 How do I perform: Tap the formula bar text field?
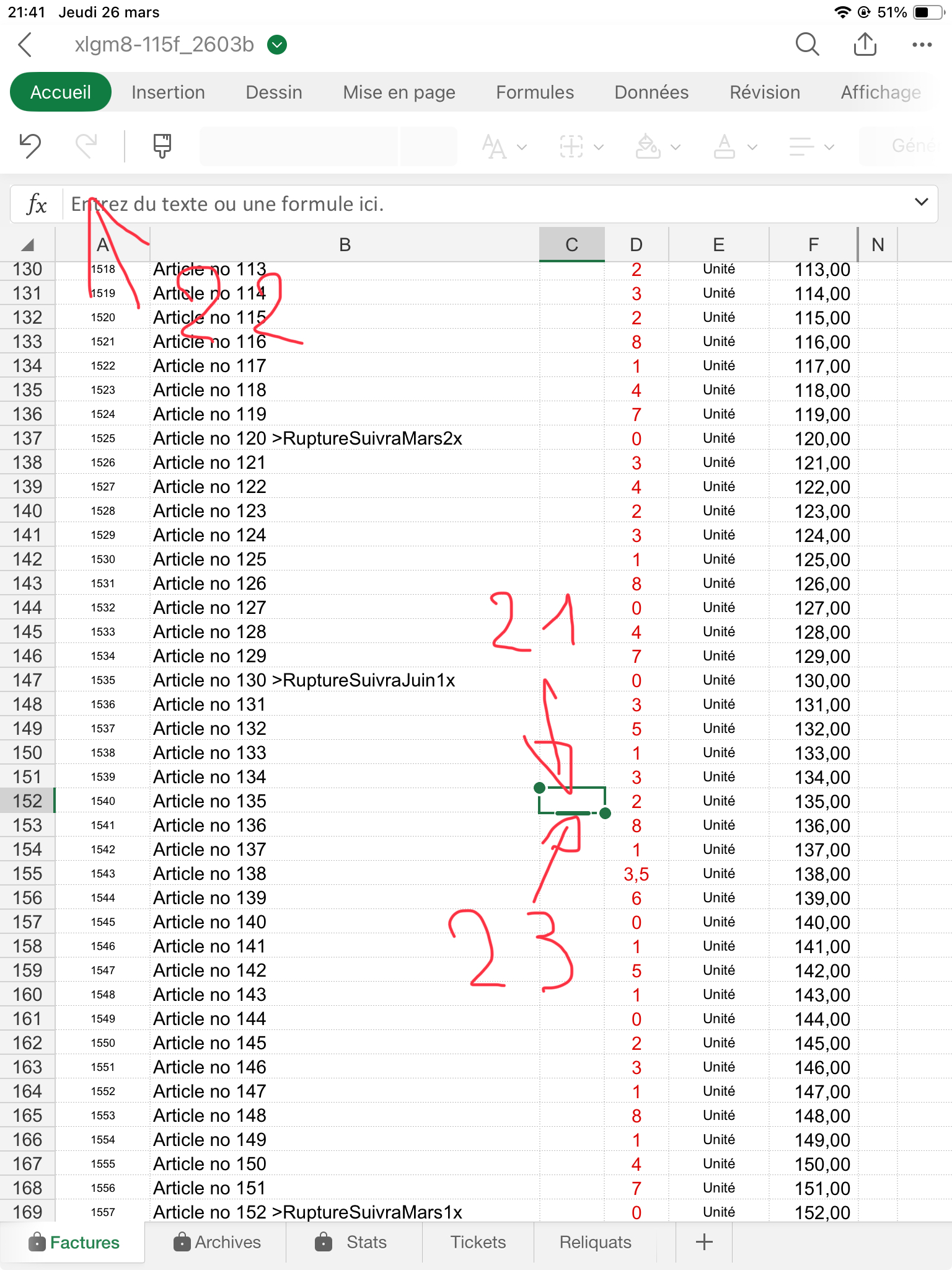[483, 204]
